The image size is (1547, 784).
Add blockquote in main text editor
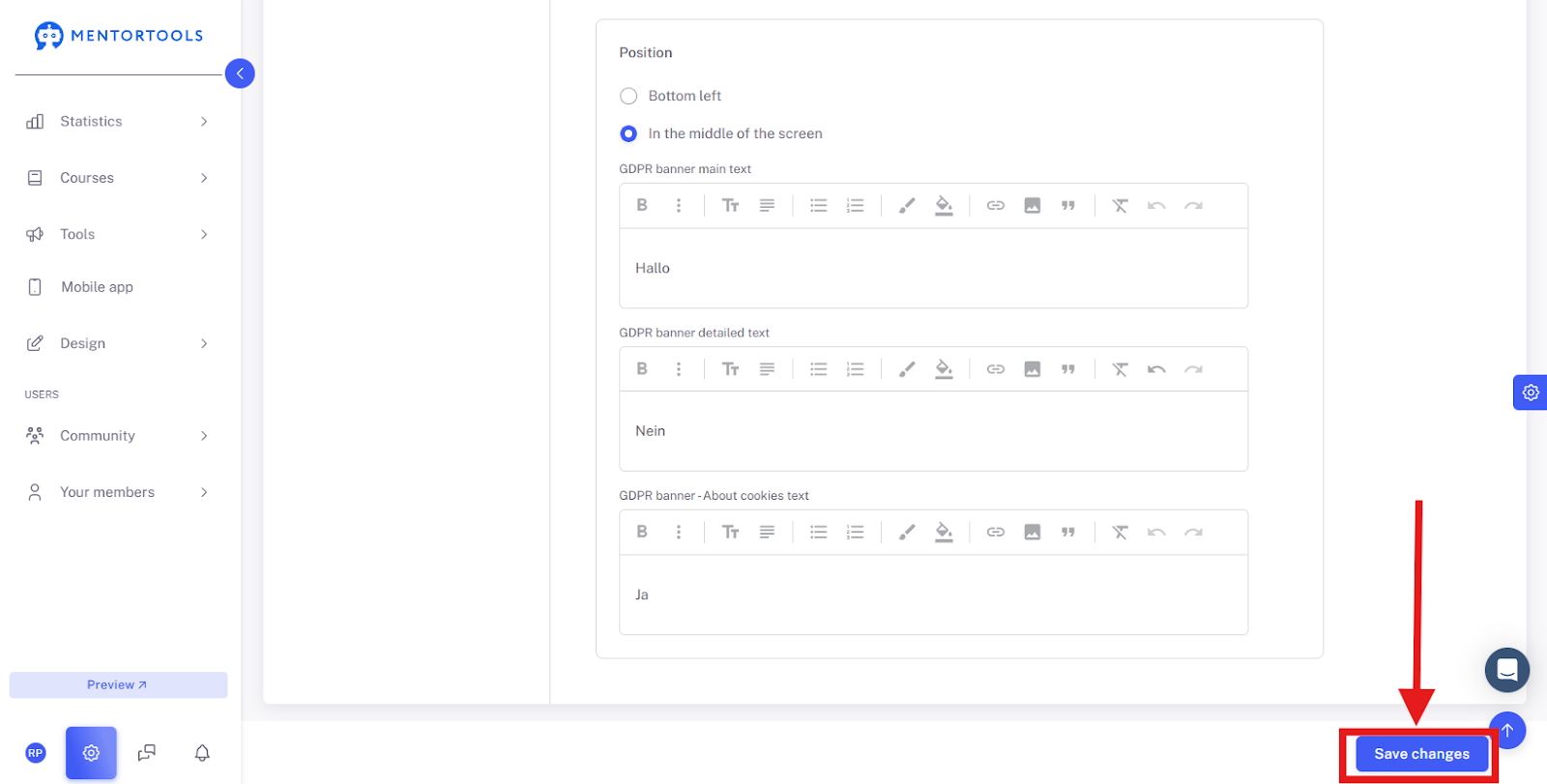(1068, 205)
